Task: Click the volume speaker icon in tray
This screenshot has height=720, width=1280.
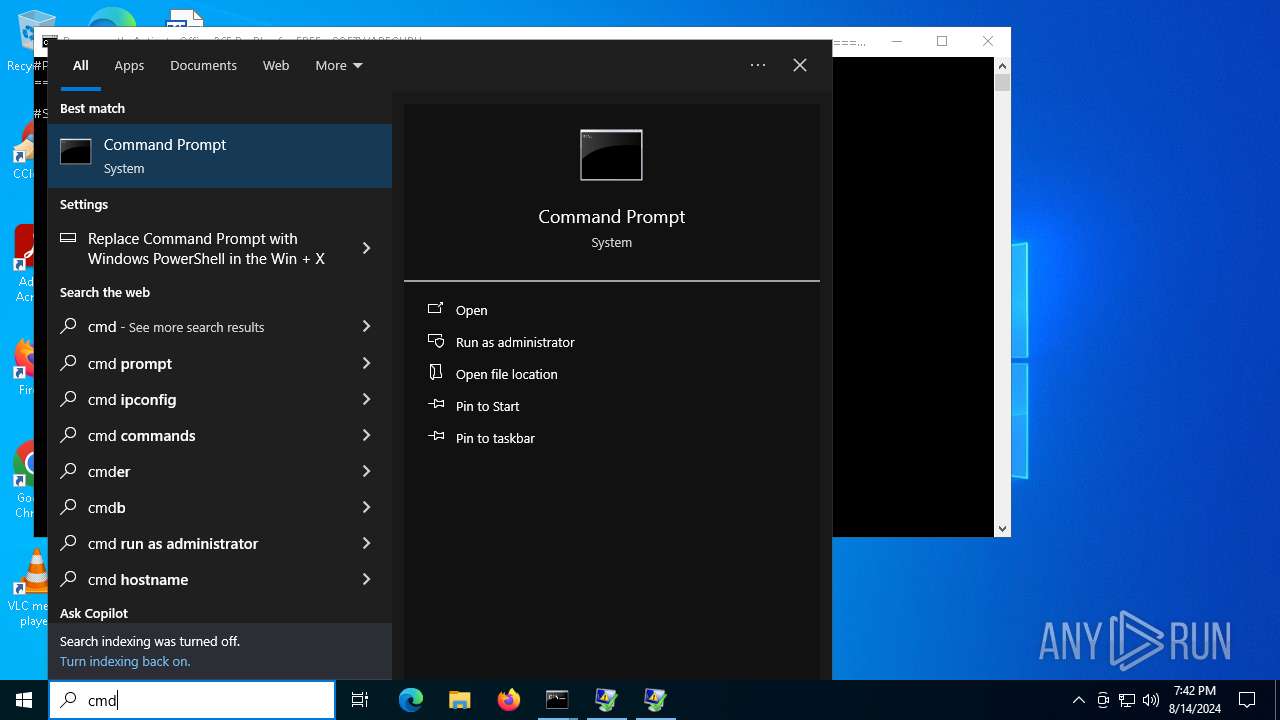Action: point(1151,700)
